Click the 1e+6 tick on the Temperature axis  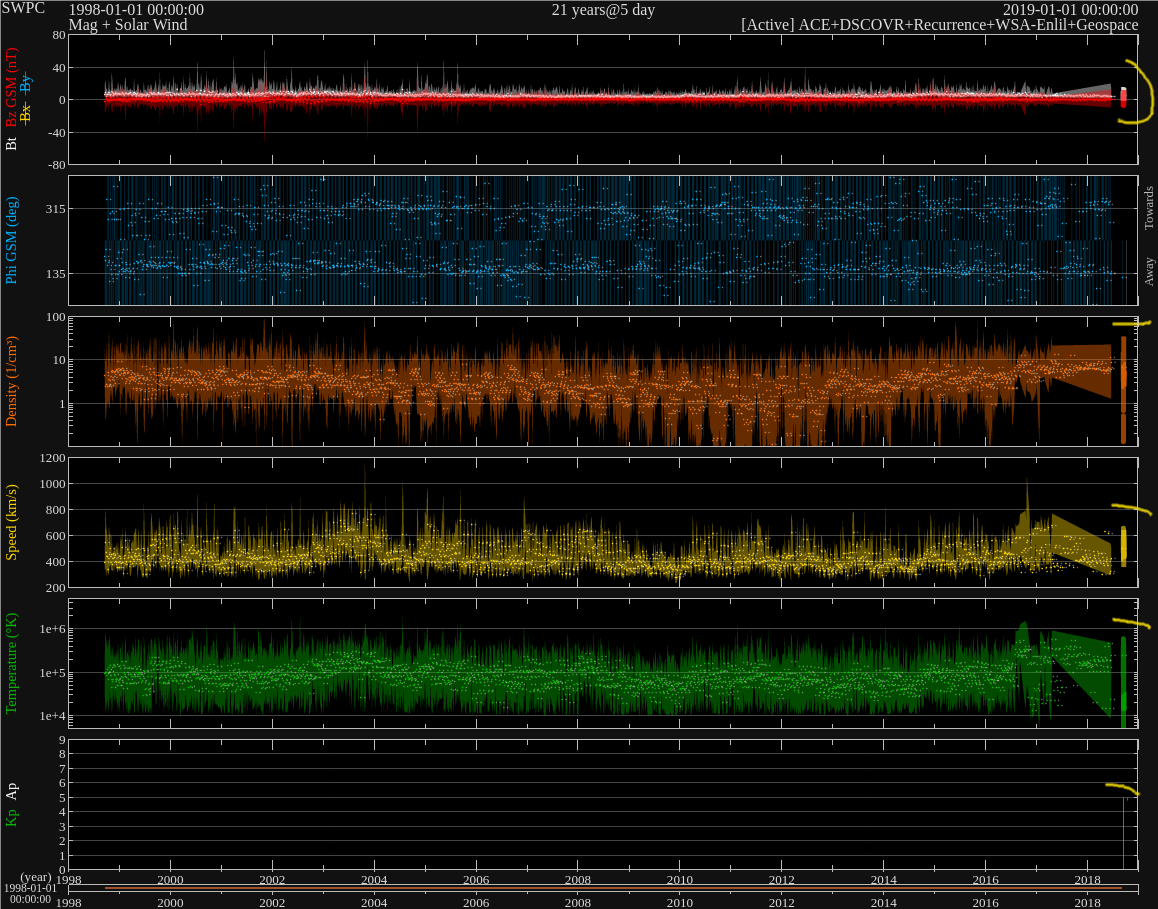(x=53, y=629)
